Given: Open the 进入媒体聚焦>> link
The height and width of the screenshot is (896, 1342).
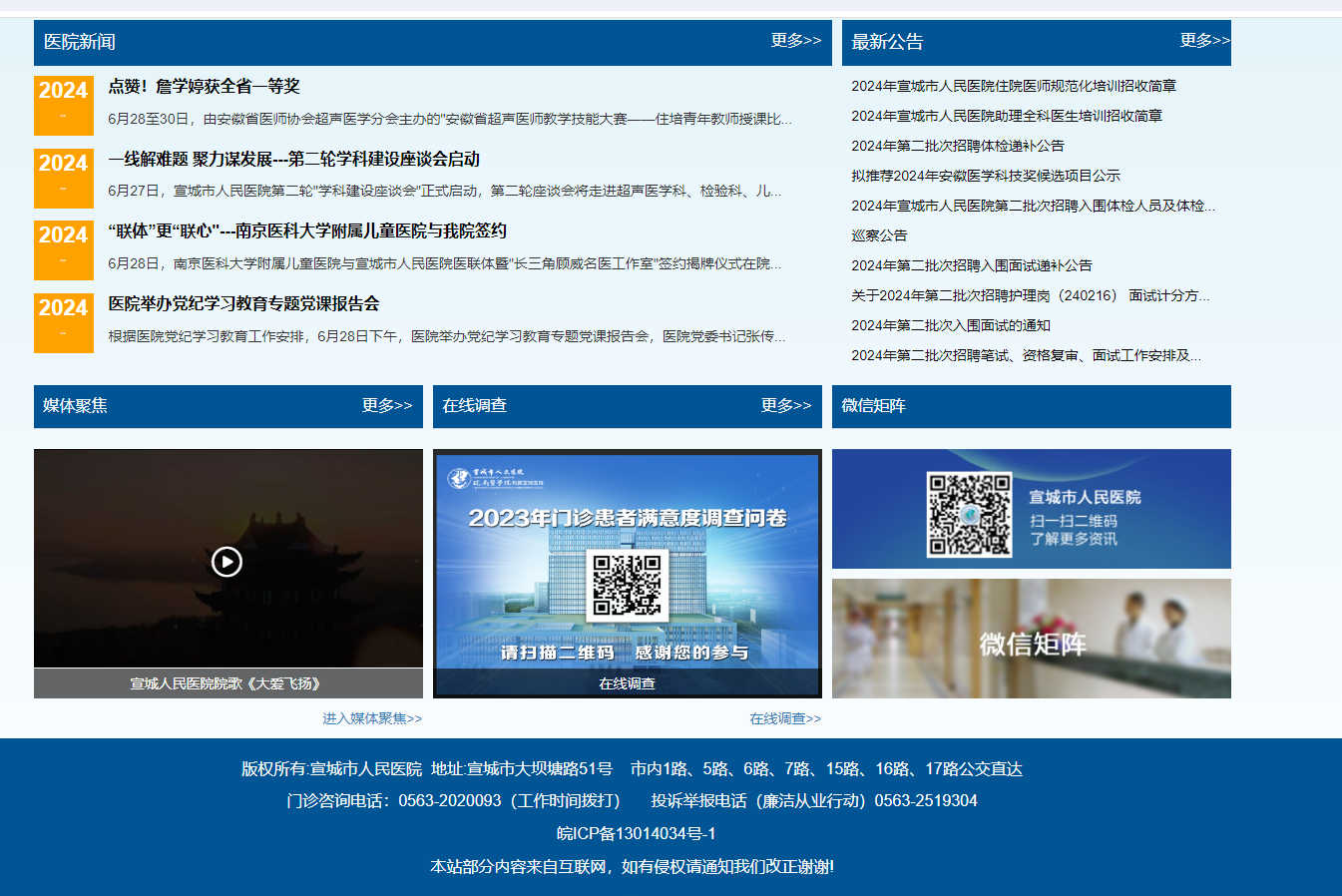Looking at the screenshot, I should 372,718.
